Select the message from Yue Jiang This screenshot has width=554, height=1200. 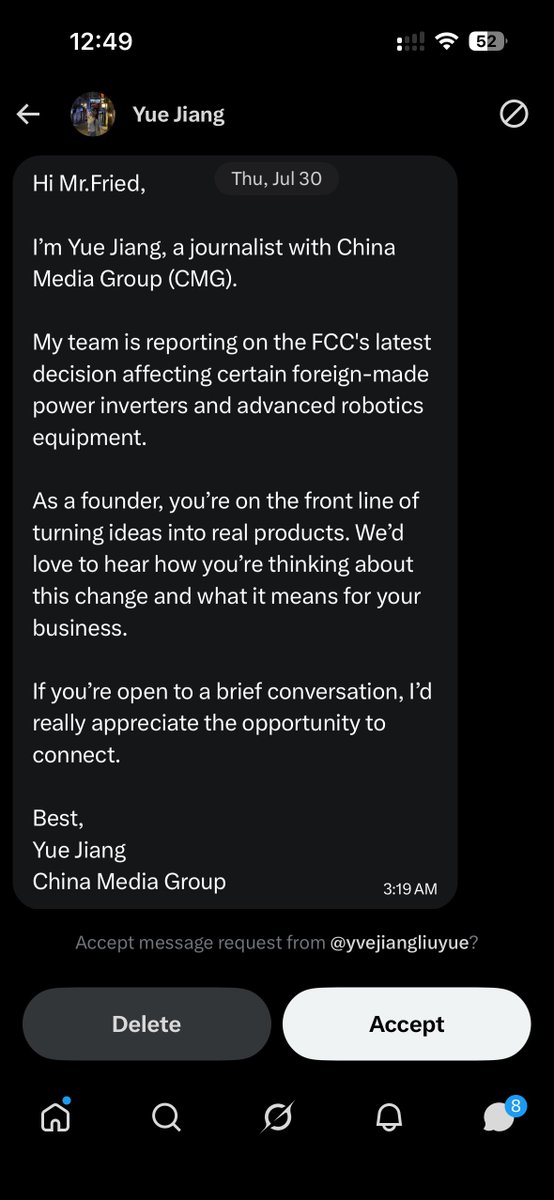[236, 532]
